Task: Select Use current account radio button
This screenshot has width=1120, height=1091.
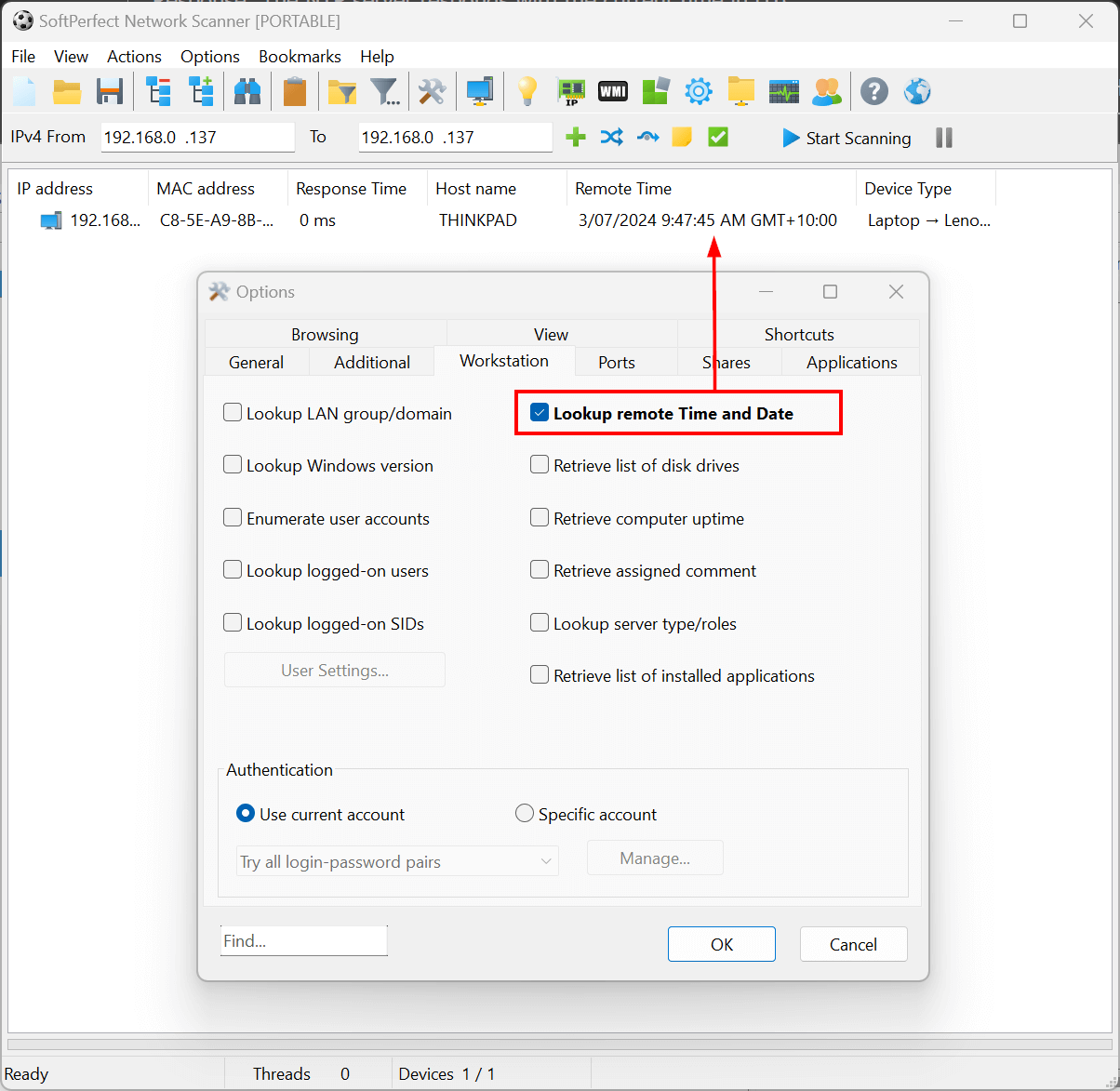Action: click(246, 814)
